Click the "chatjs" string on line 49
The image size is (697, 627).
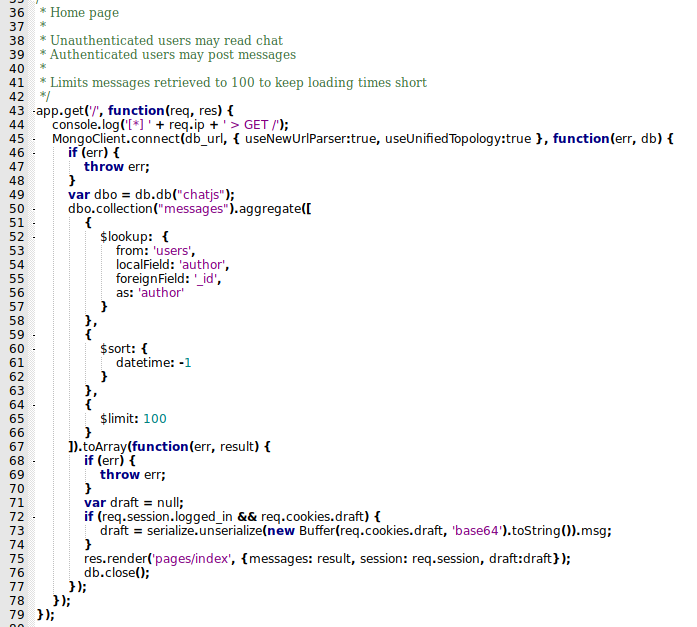[x=201, y=195]
